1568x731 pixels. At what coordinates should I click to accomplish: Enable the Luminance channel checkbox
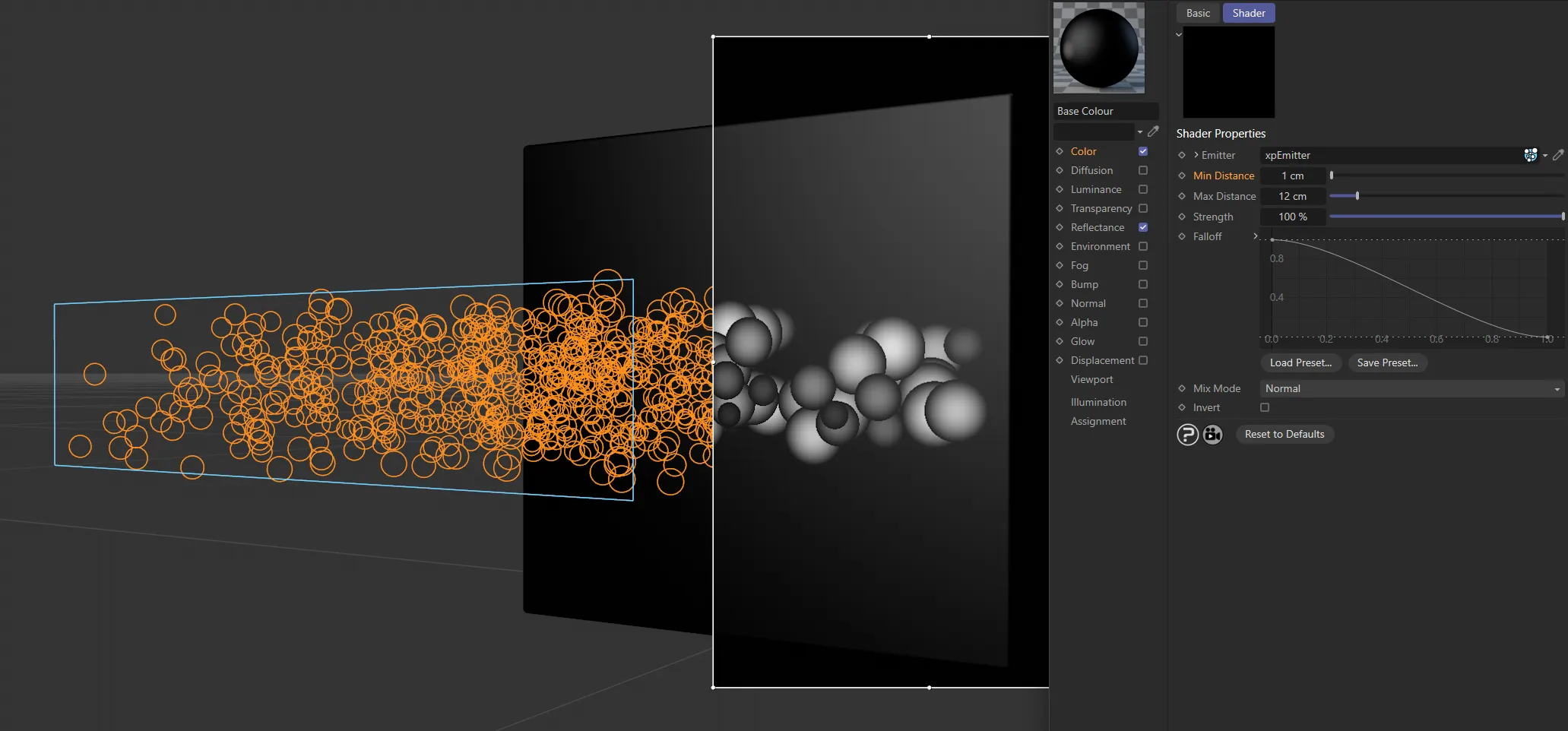click(x=1142, y=189)
